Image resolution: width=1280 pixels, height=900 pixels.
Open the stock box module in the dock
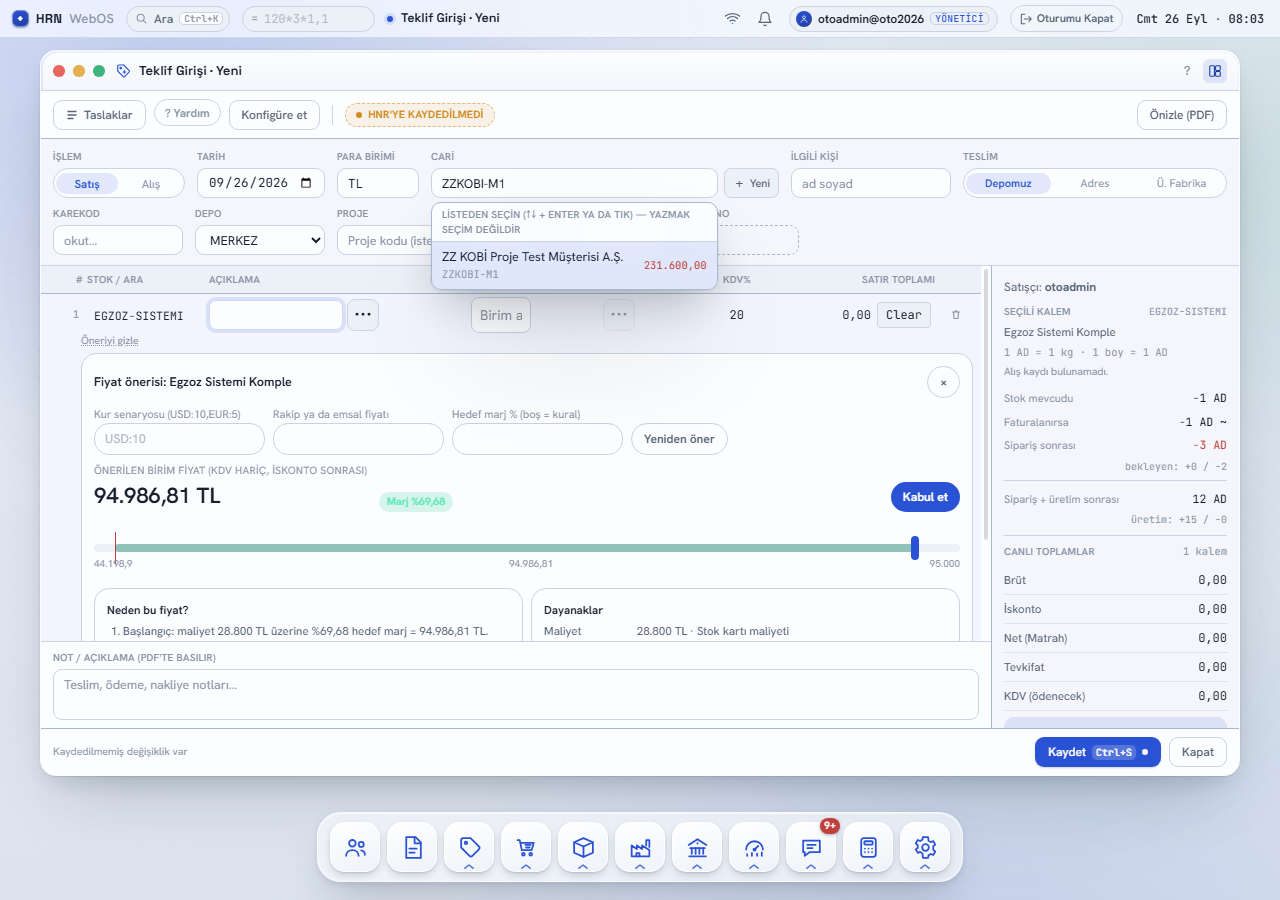pos(583,848)
